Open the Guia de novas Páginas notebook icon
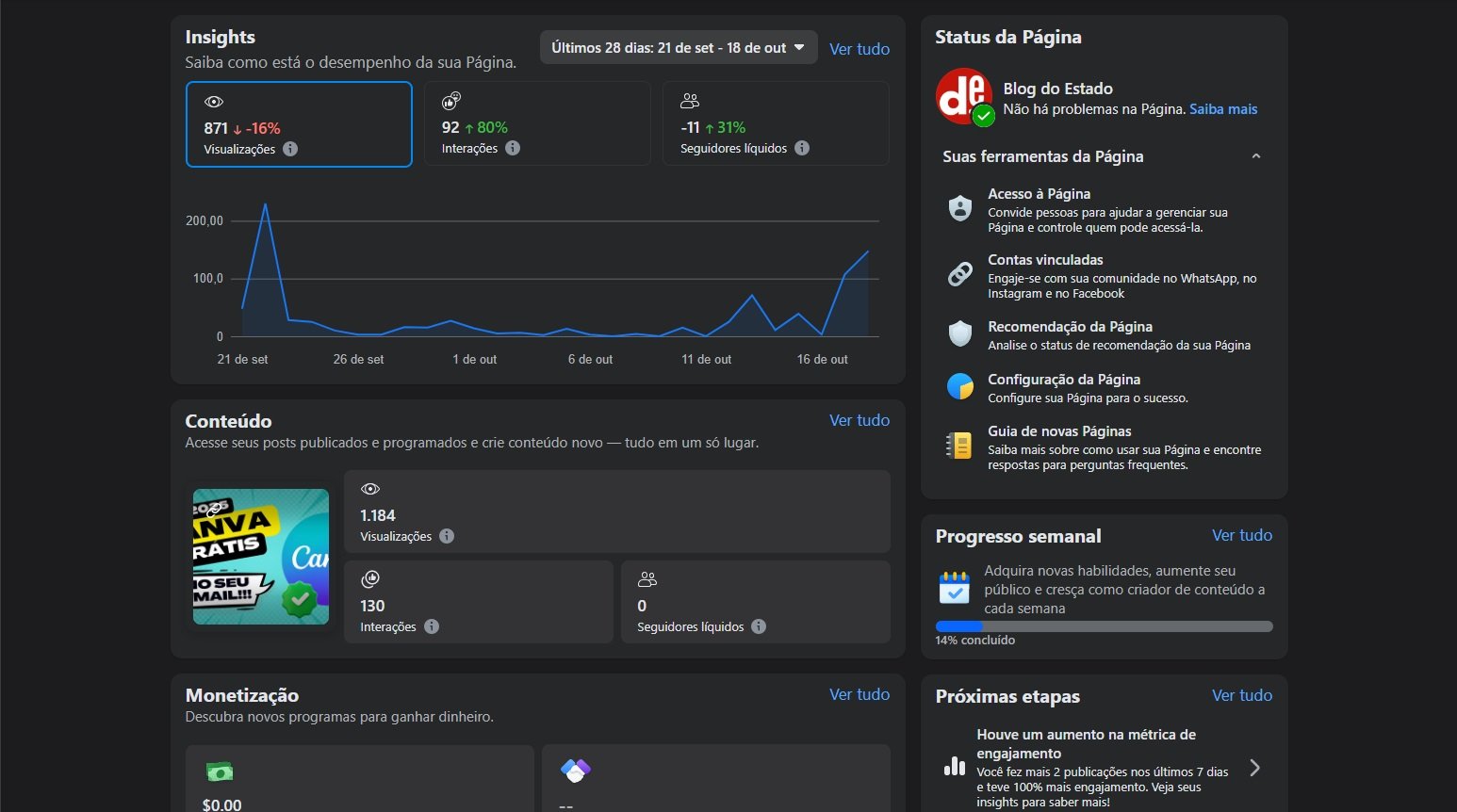Viewport: 1457px width, 812px height. [x=959, y=446]
